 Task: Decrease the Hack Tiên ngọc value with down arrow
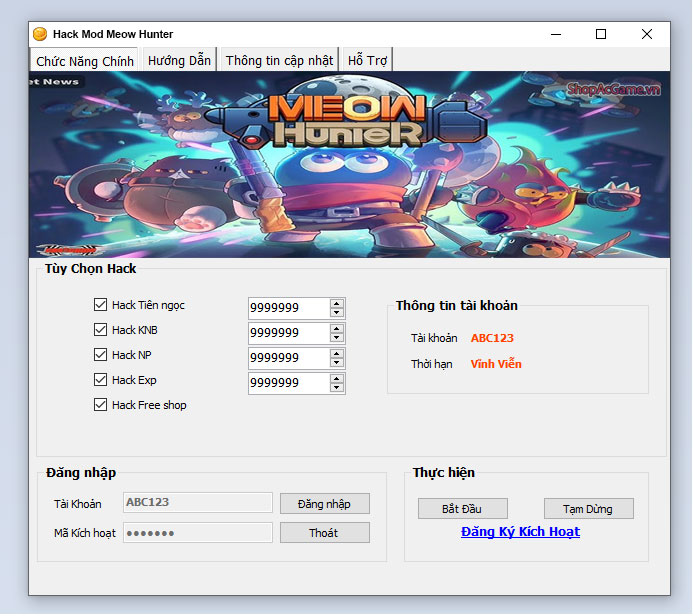[337, 312]
